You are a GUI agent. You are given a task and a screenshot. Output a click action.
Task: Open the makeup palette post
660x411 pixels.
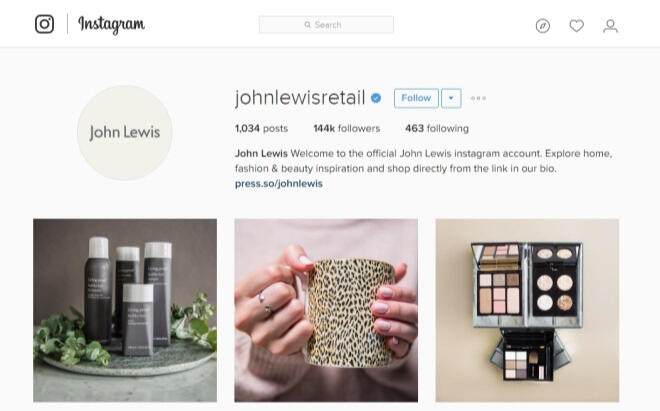tap(527, 310)
